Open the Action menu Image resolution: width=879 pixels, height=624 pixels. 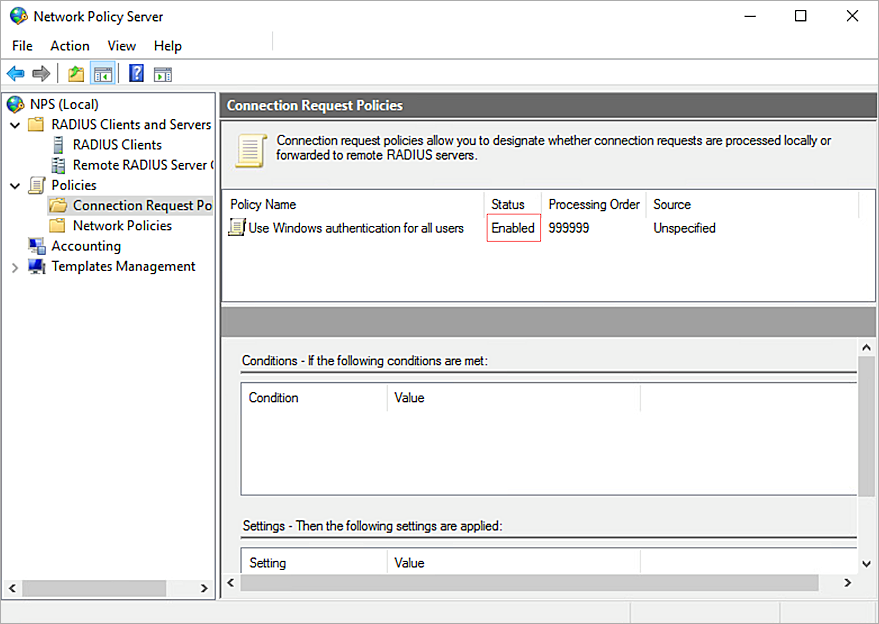click(x=69, y=46)
